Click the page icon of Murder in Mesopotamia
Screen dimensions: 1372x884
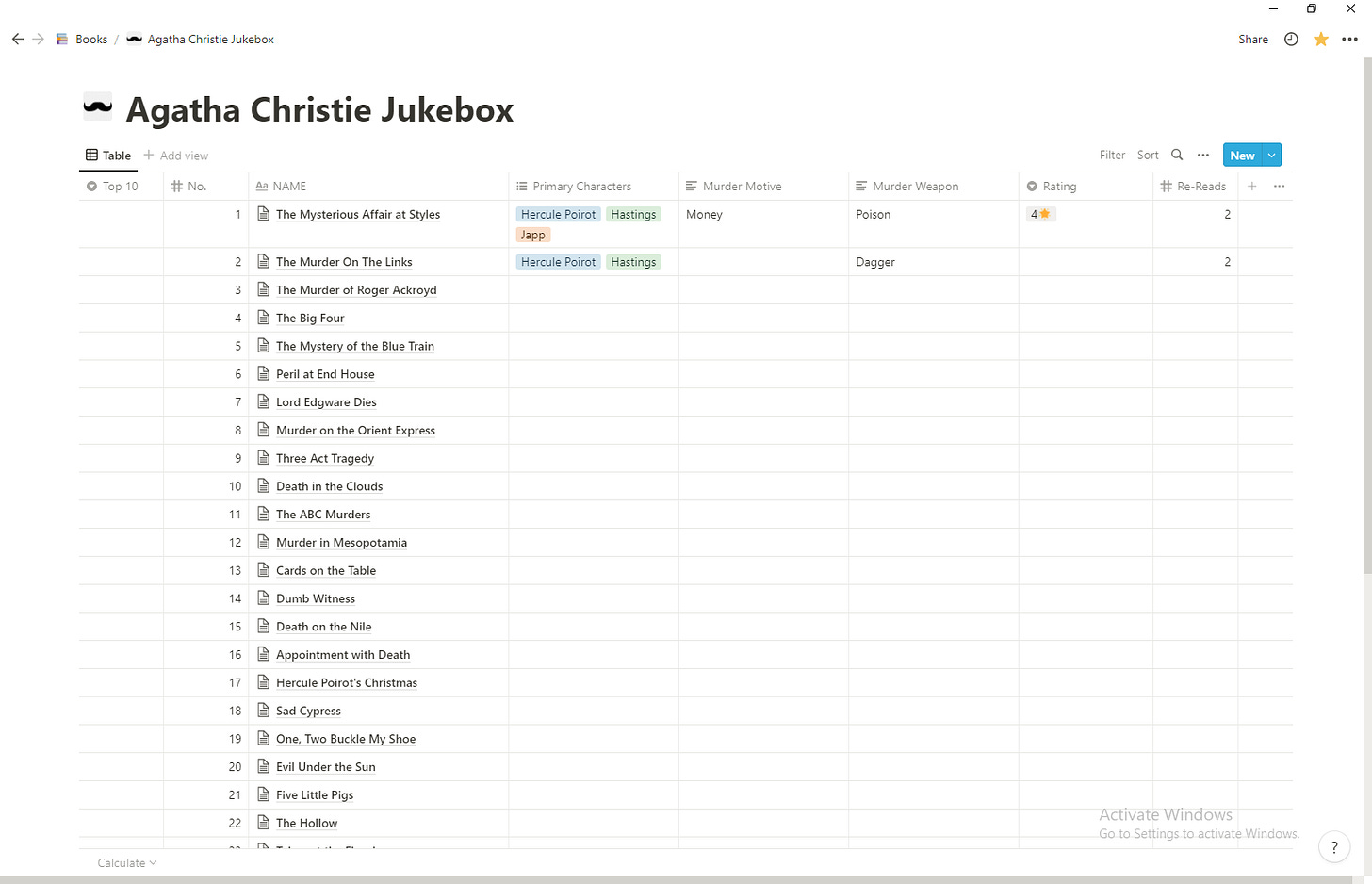point(264,542)
